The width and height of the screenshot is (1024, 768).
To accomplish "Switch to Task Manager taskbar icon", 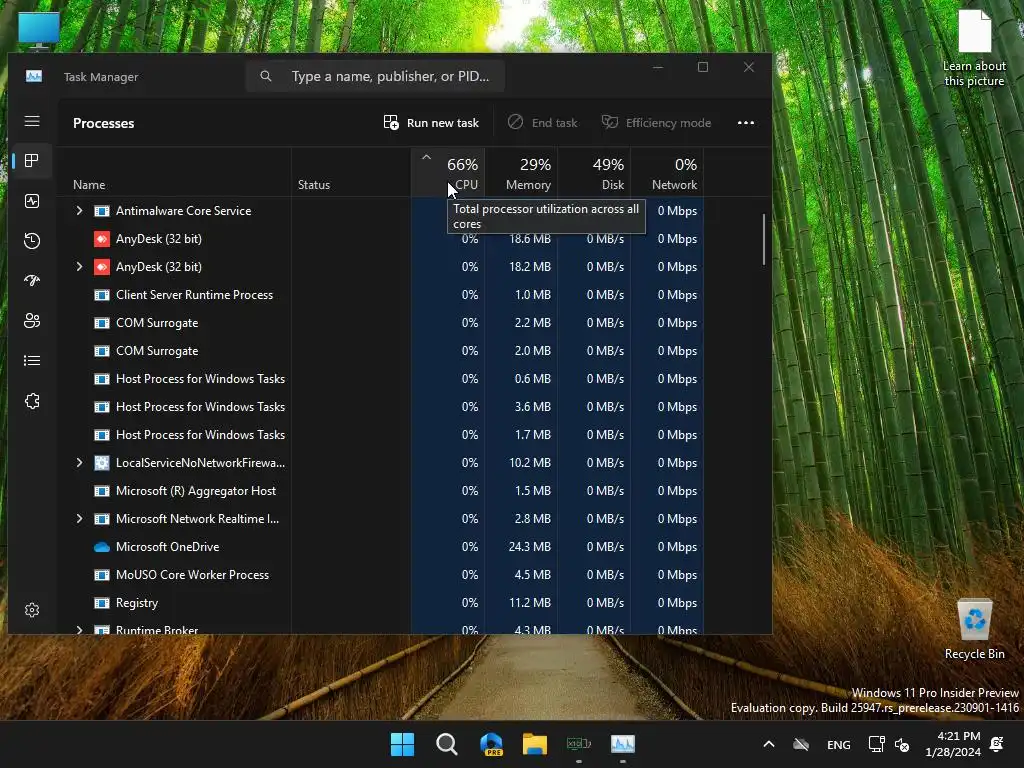I will click(622, 744).
